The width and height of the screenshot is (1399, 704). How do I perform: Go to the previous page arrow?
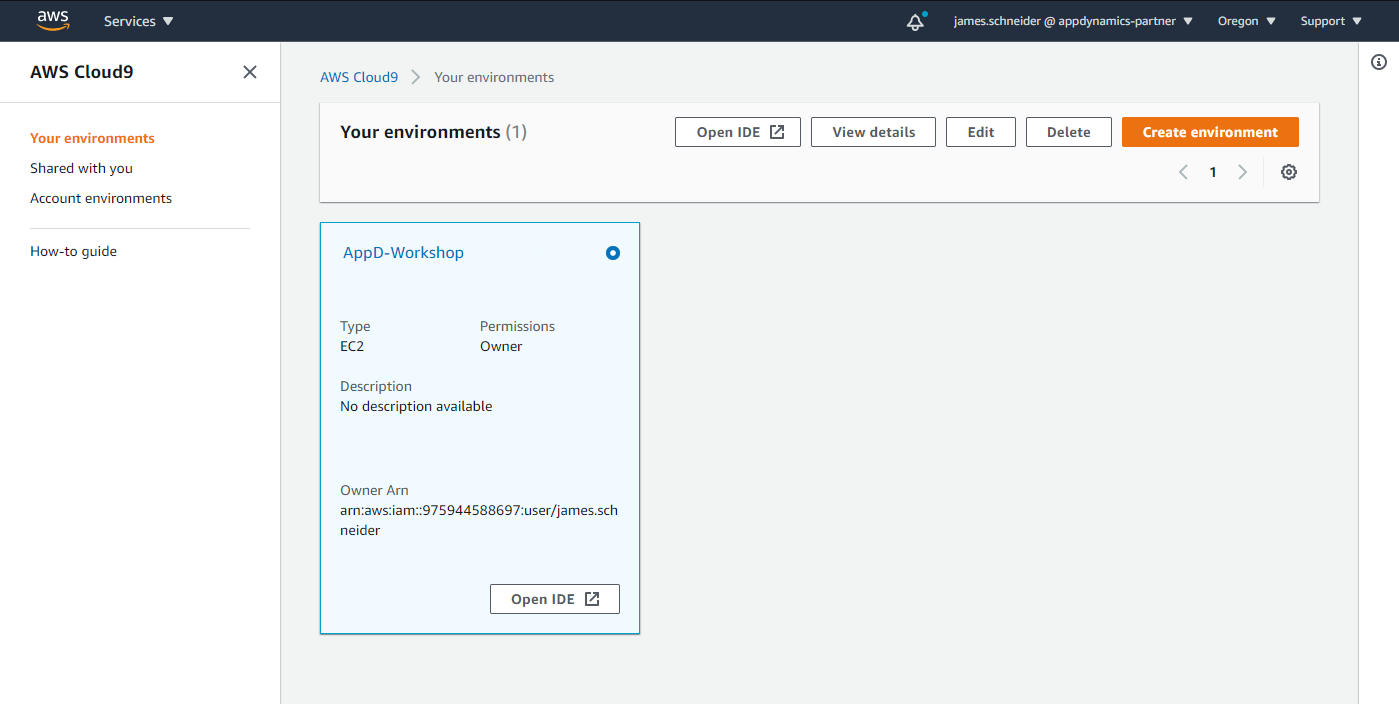tap(1184, 172)
